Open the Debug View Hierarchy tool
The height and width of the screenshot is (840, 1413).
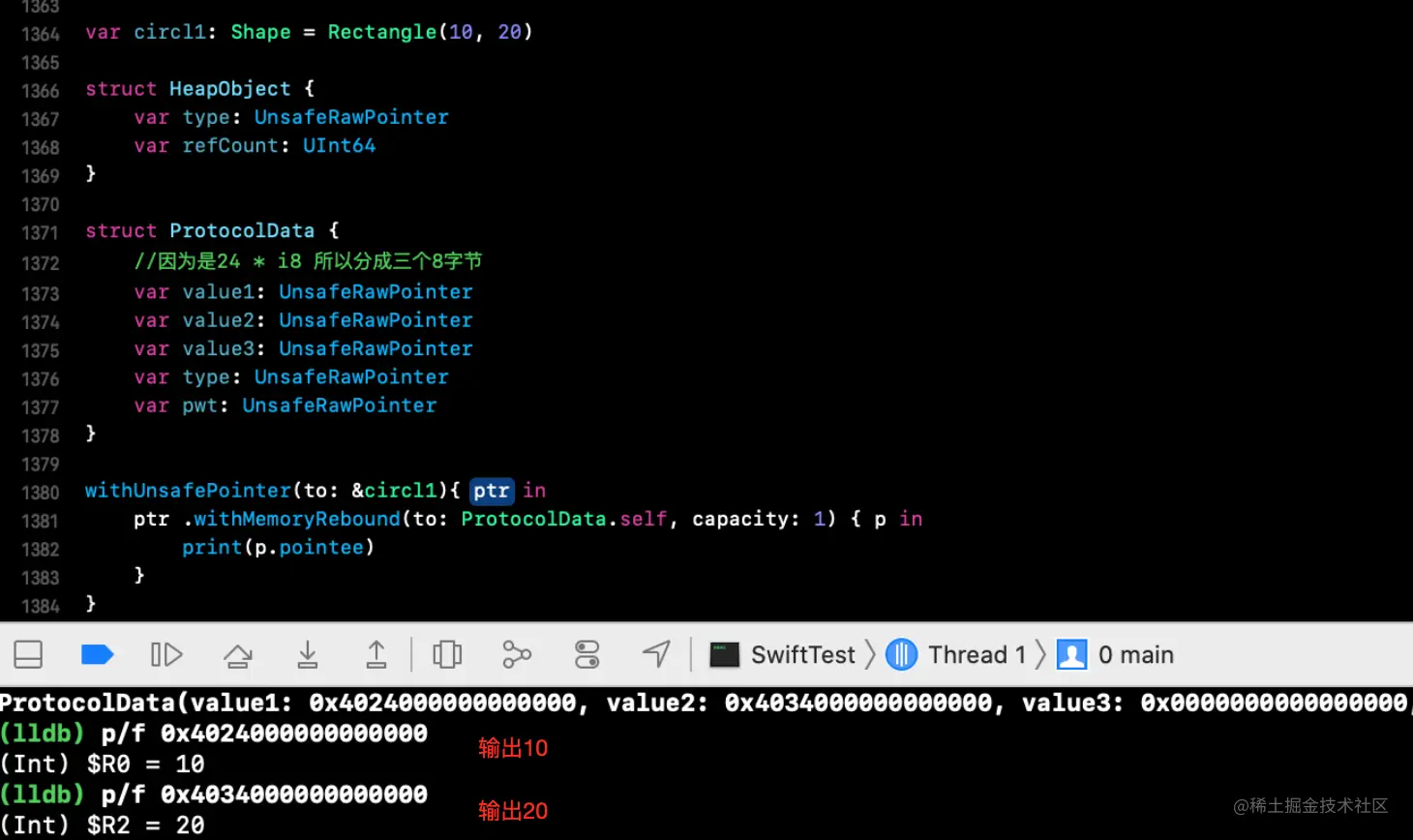[447, 655]
